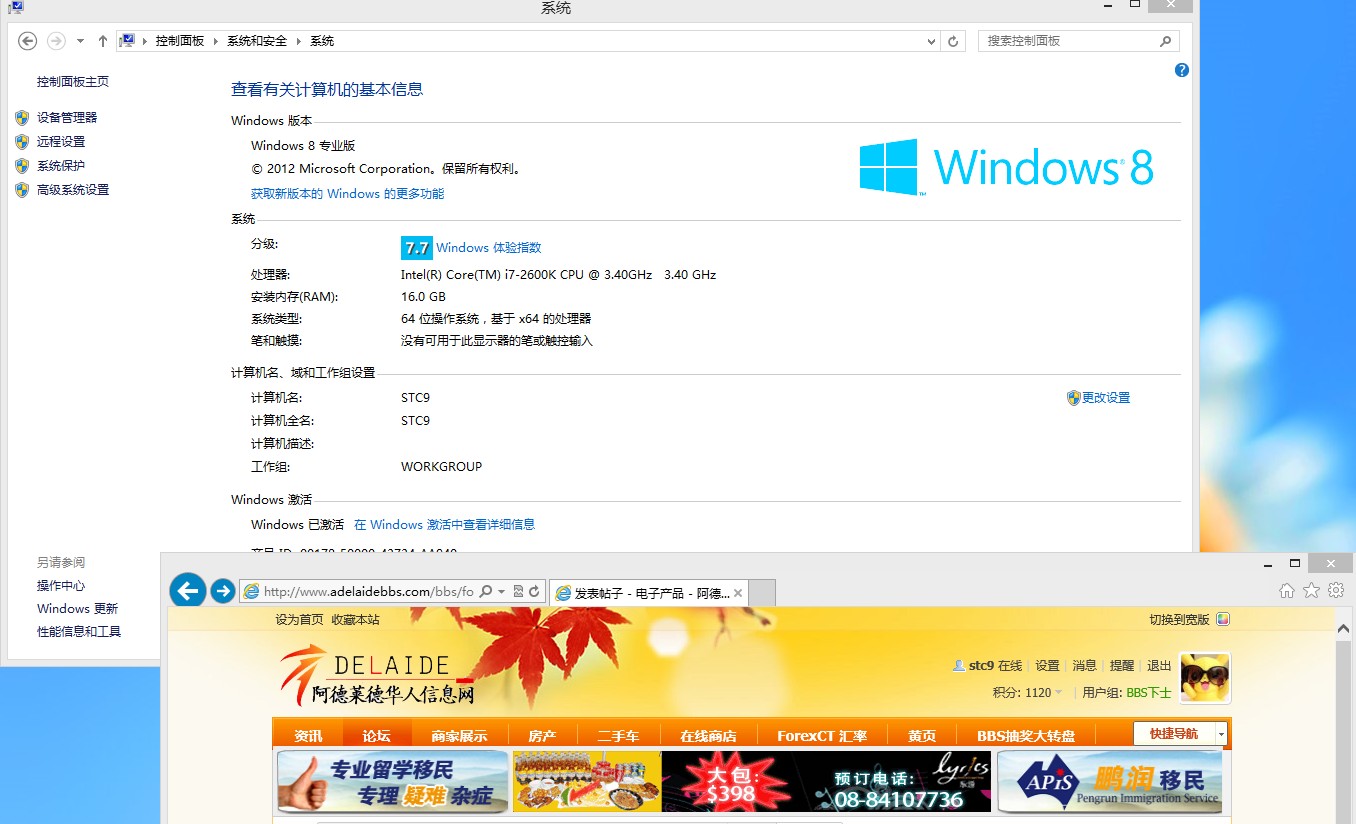Click 切换到宽版 layout switch
1356x824 pixels.
1180,620
